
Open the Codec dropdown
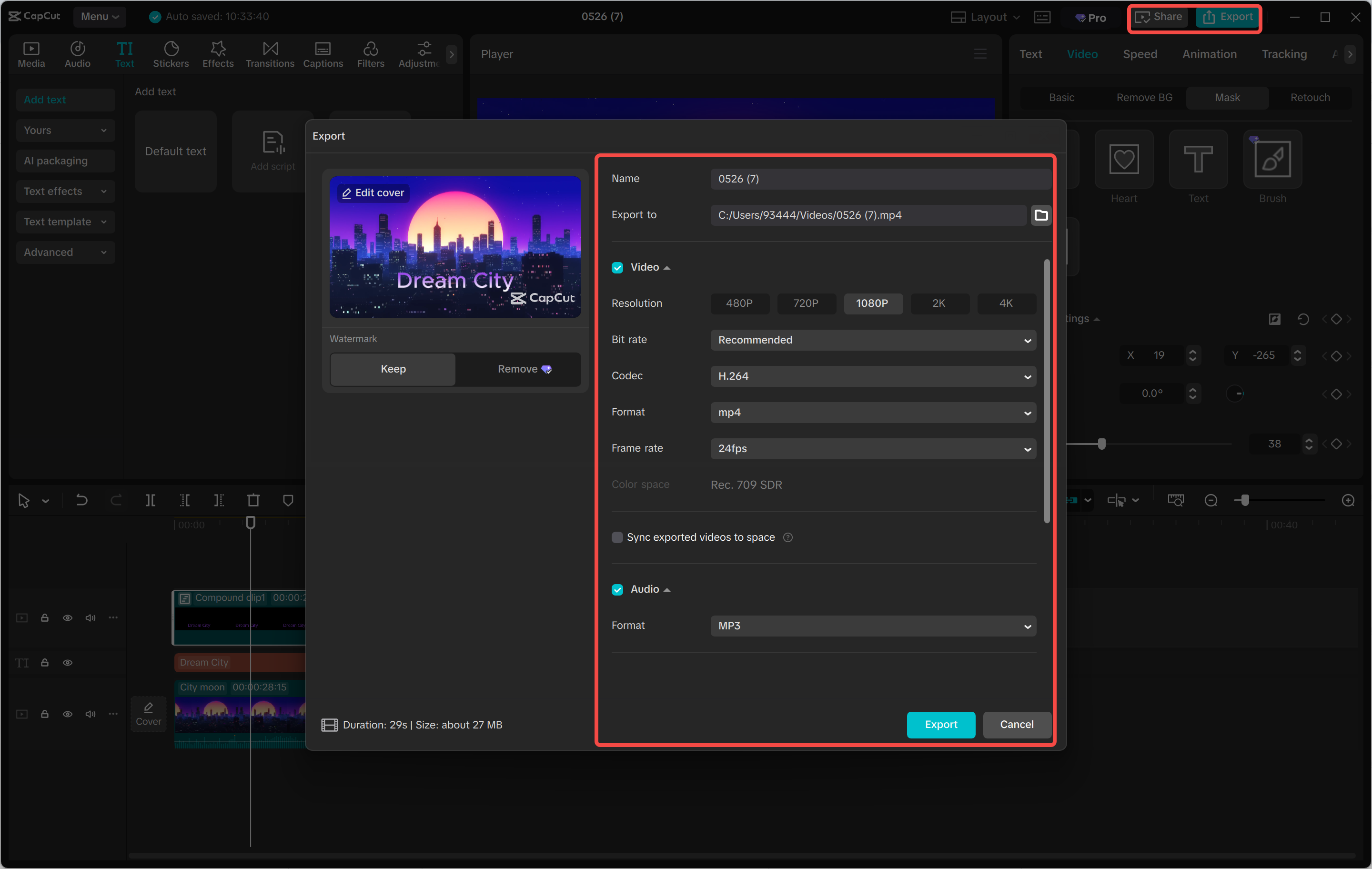873,376
